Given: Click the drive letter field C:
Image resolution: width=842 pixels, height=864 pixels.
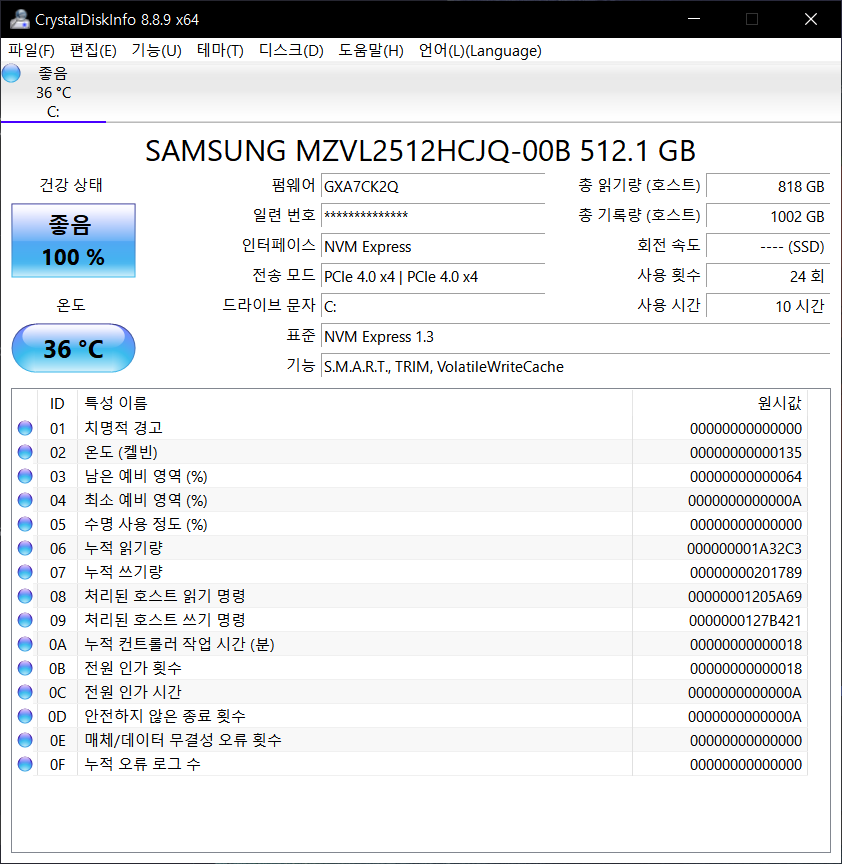Looking at the screenshot, I should (x=433, y=306).
